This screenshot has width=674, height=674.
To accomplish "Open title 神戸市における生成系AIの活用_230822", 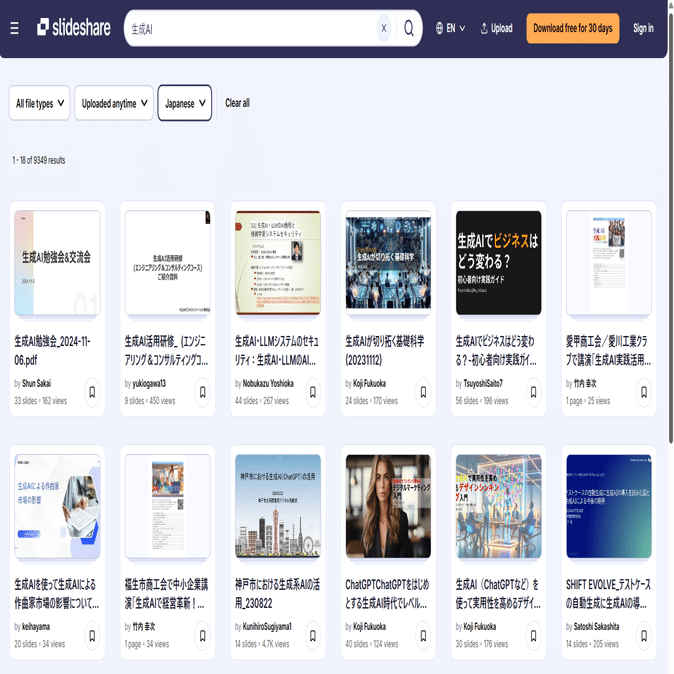I will 277,594.
